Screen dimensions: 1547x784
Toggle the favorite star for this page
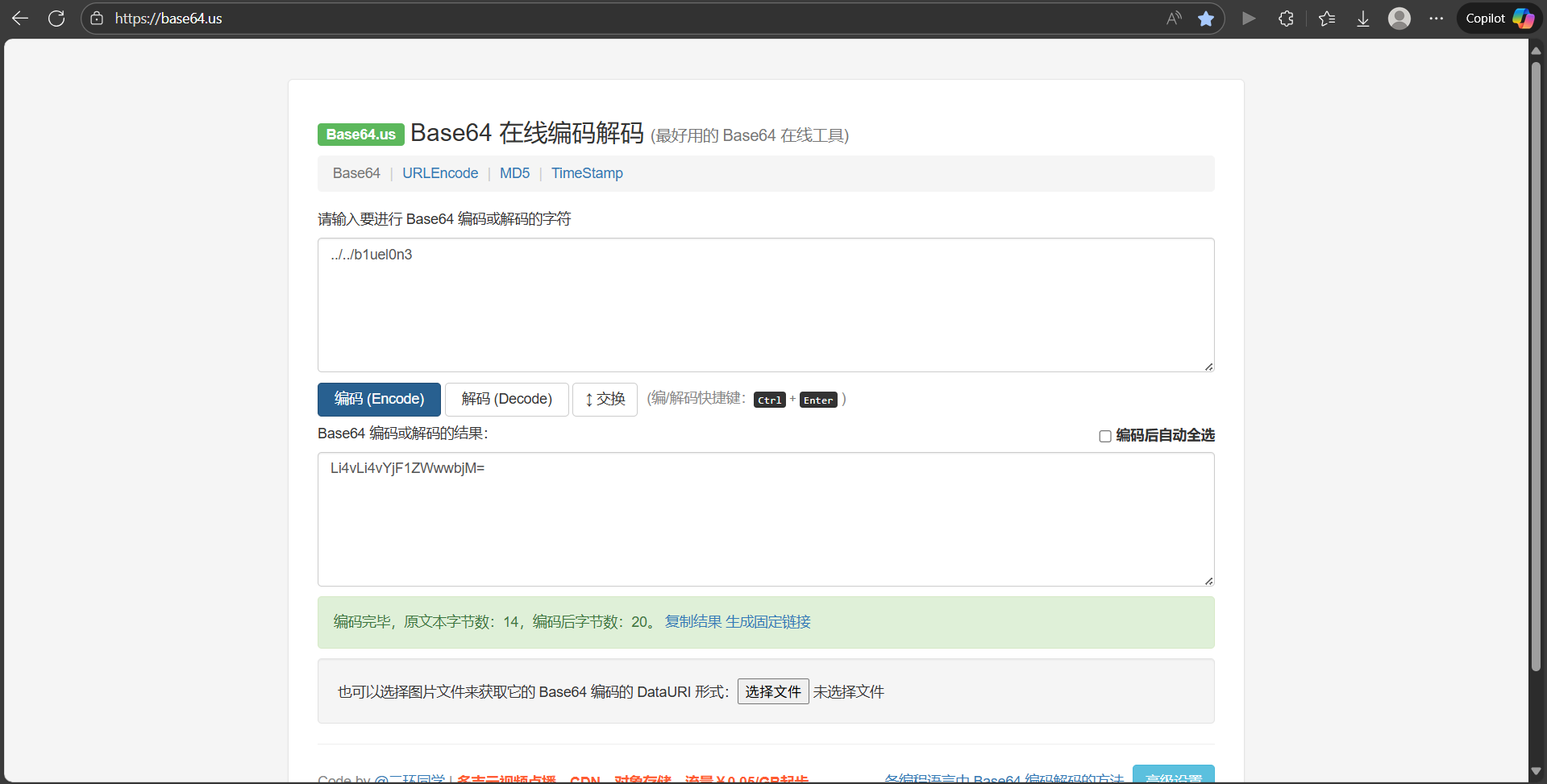[x=1206, y=19]
